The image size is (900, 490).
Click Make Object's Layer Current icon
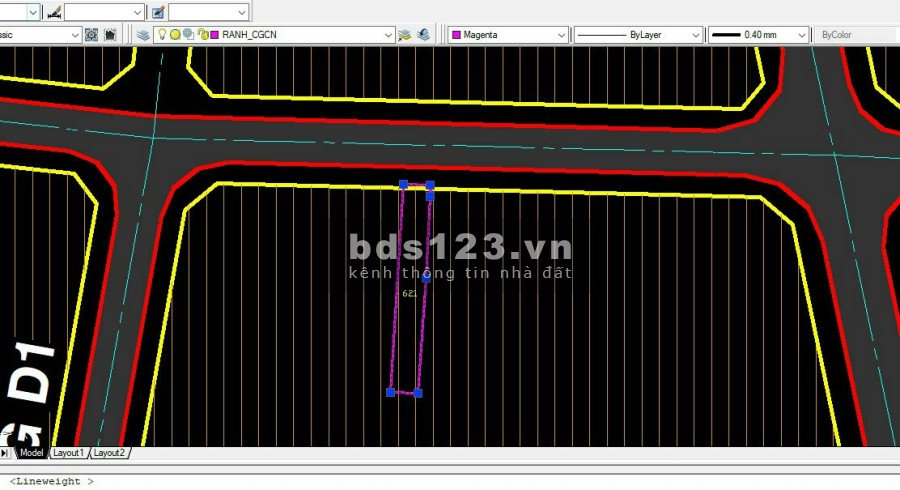tap(405, 35)
